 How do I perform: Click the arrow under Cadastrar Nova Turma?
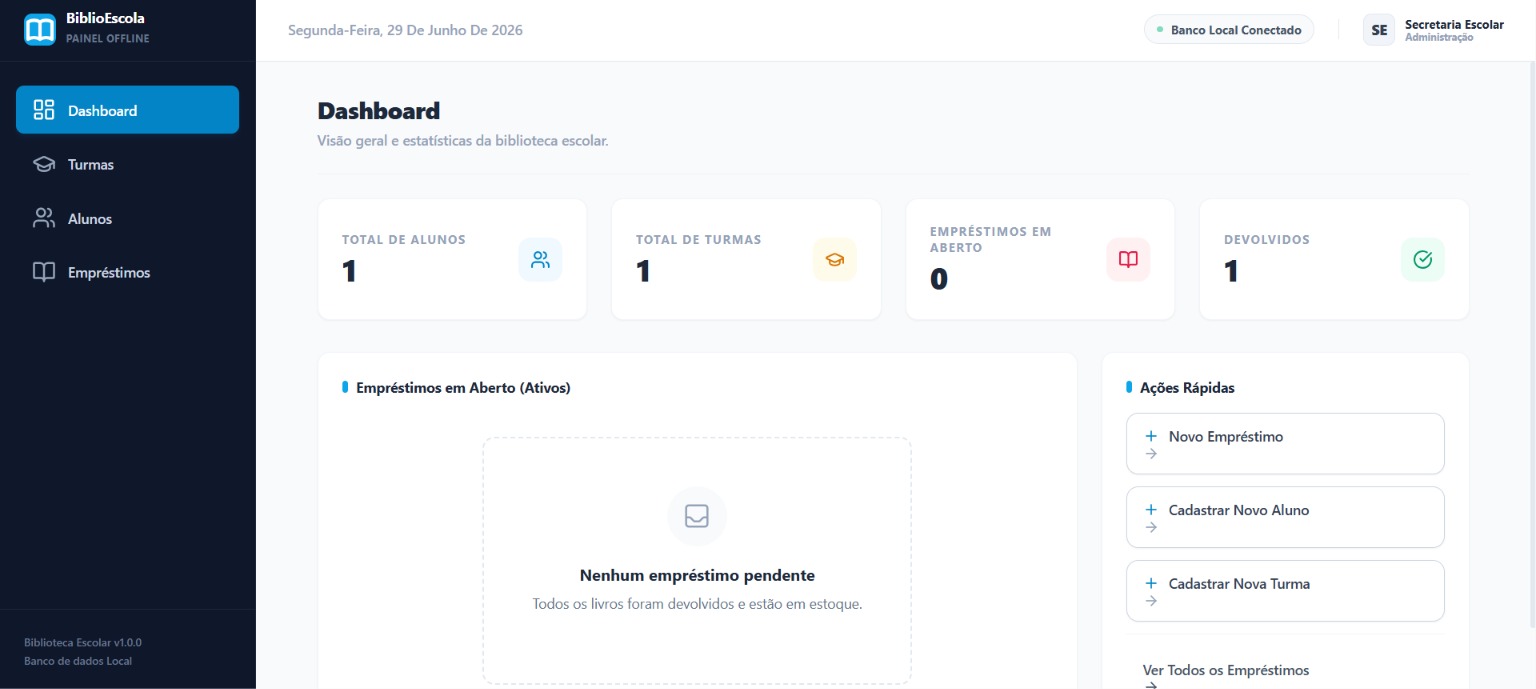[1151, 601]
